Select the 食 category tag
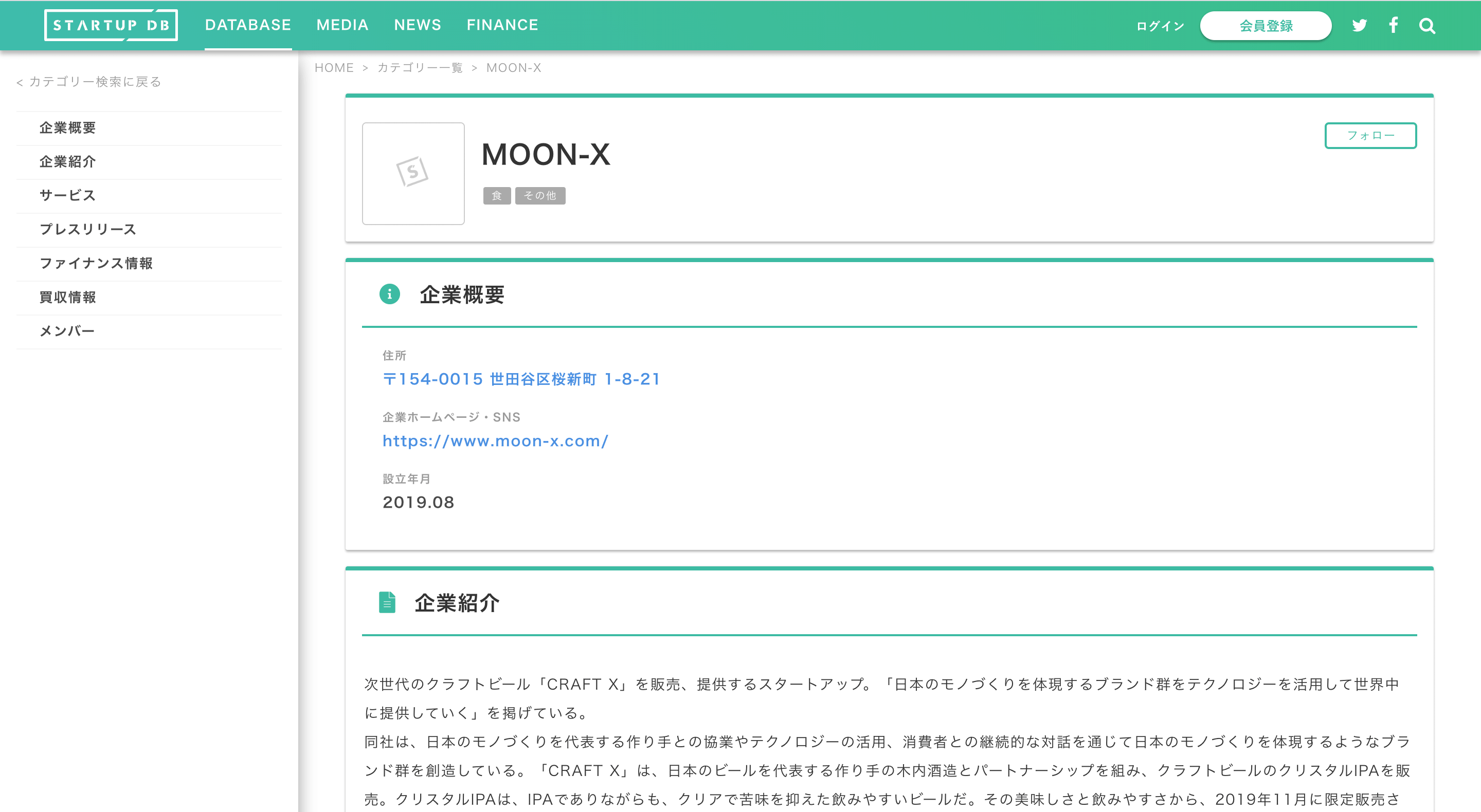The width and height of the screenshot is (1481, 812). [x=497, y=195]
